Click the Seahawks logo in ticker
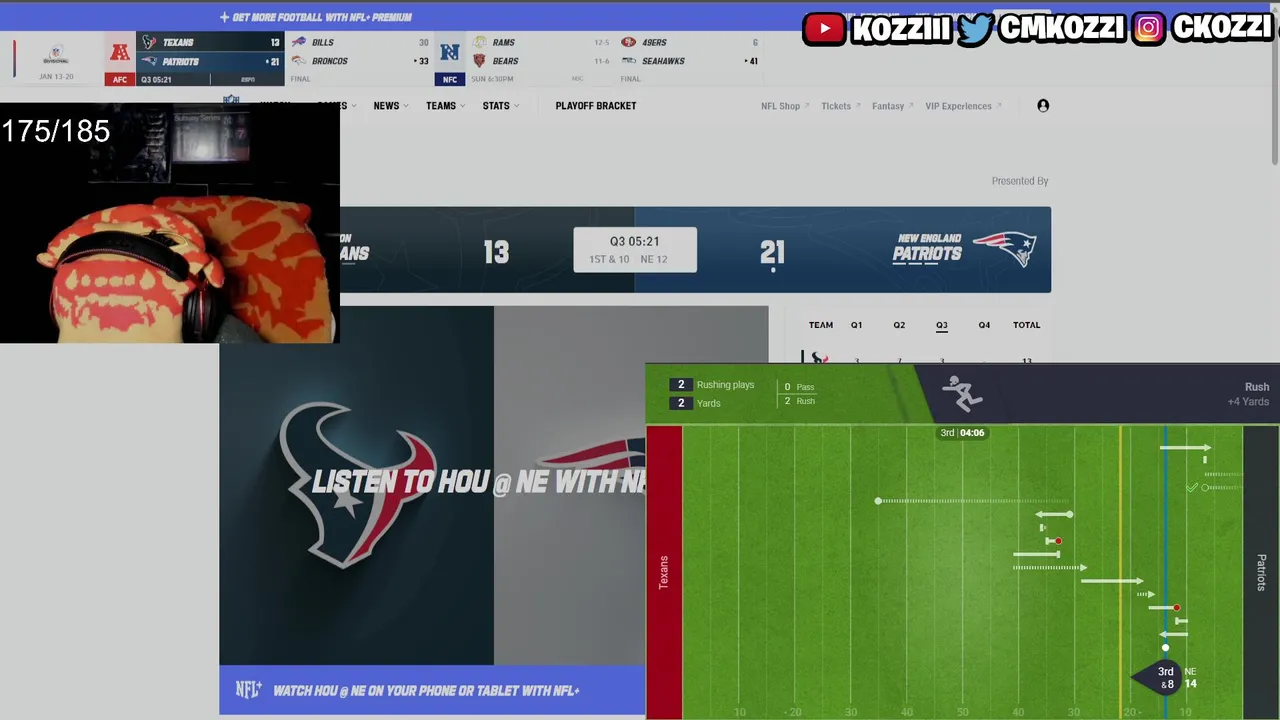The height and width of the screenshot is (720, 1280). [628, 61]
